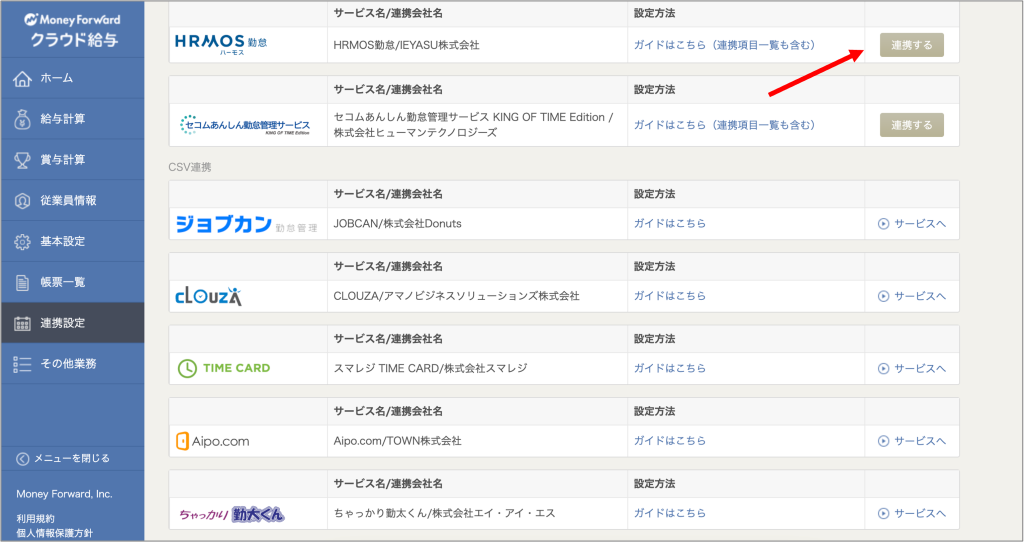Click text スマレジ TIME CARD/株式会社スマレジ
The height and width of the screenshot is (543, 1024).
(x=430, y=369)
